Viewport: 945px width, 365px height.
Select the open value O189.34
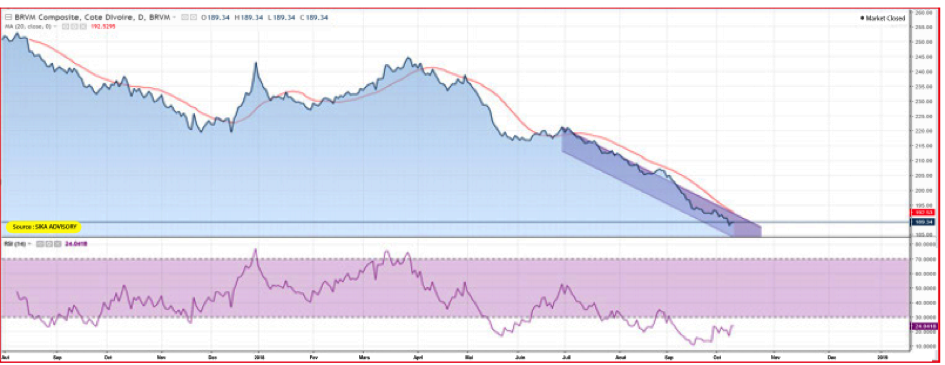coord(215,17)
